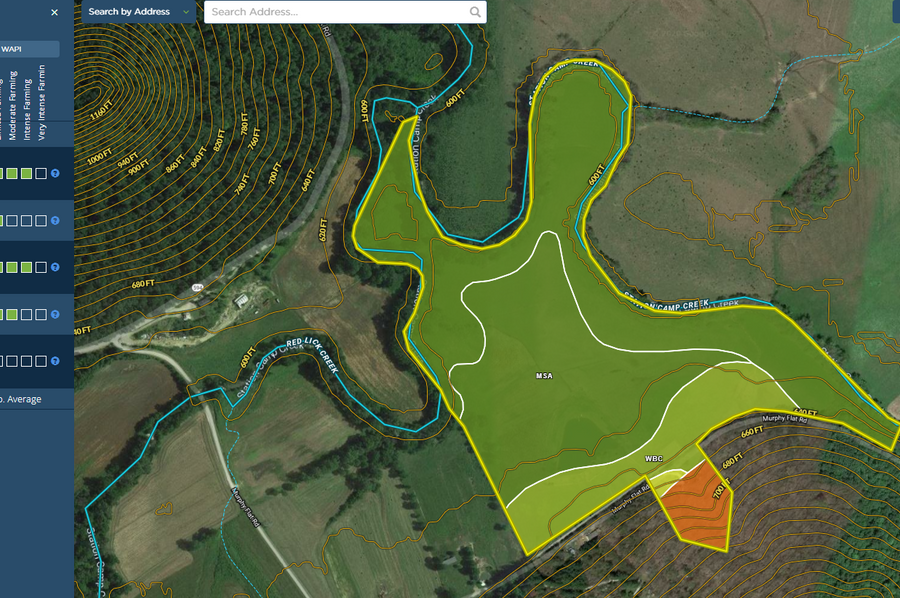Open help icon in the topmost rating row
This screenshot has height=598, width=900.
click(x=55, y=173)
